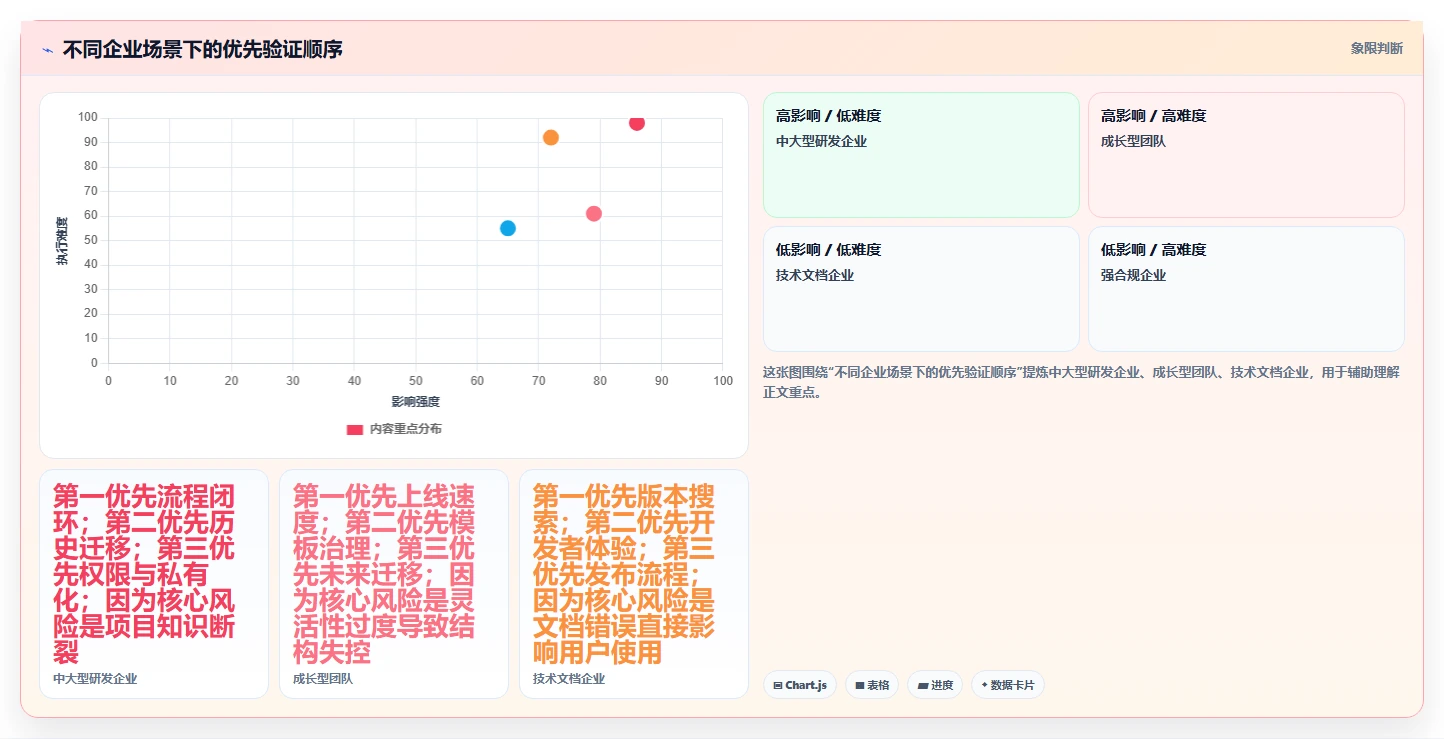Click the orange card starting 第一优先版本搜索
The height and width of the screenshot is (739, 1444).
634,584
